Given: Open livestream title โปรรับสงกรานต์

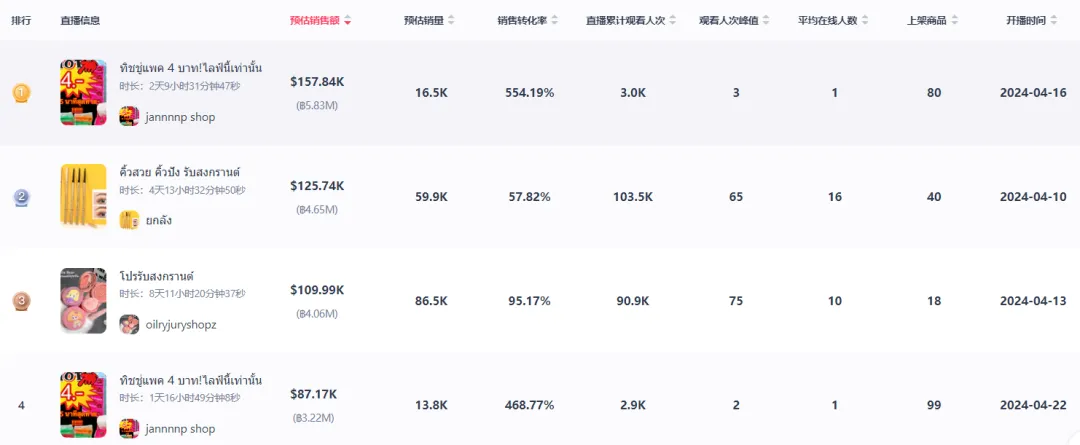Looking at the screenshot, I should (x=156, y=276).
